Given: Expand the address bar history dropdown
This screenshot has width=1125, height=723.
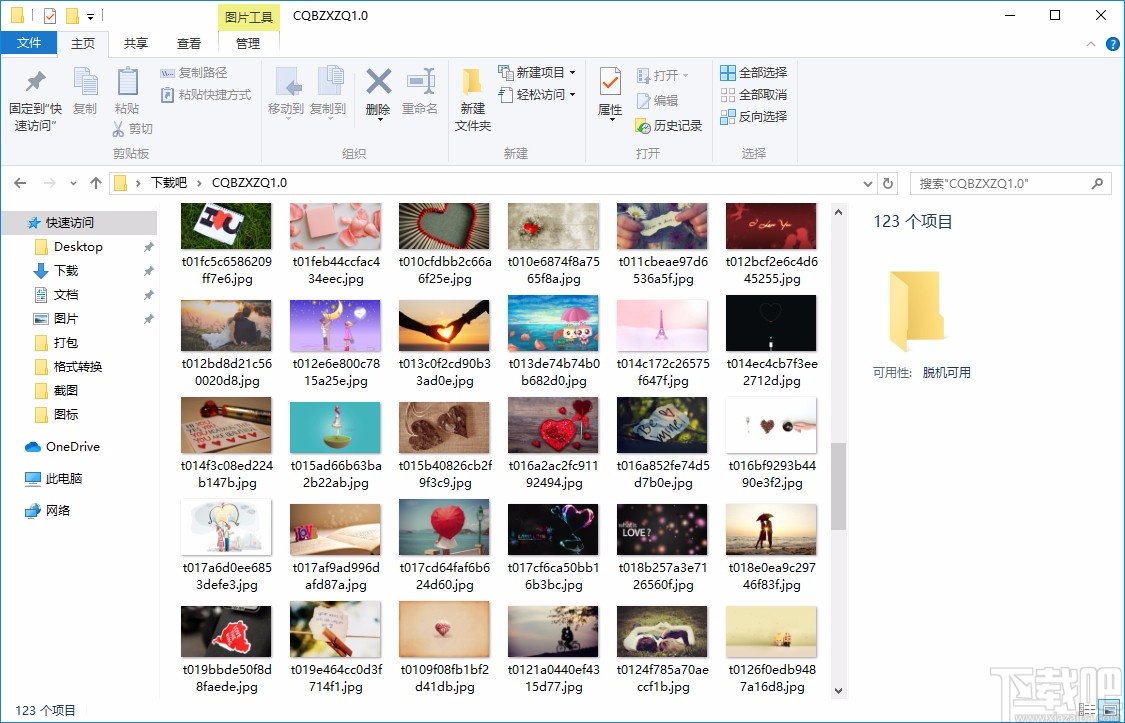Looking at the screenshot, I should coord(867,183).
